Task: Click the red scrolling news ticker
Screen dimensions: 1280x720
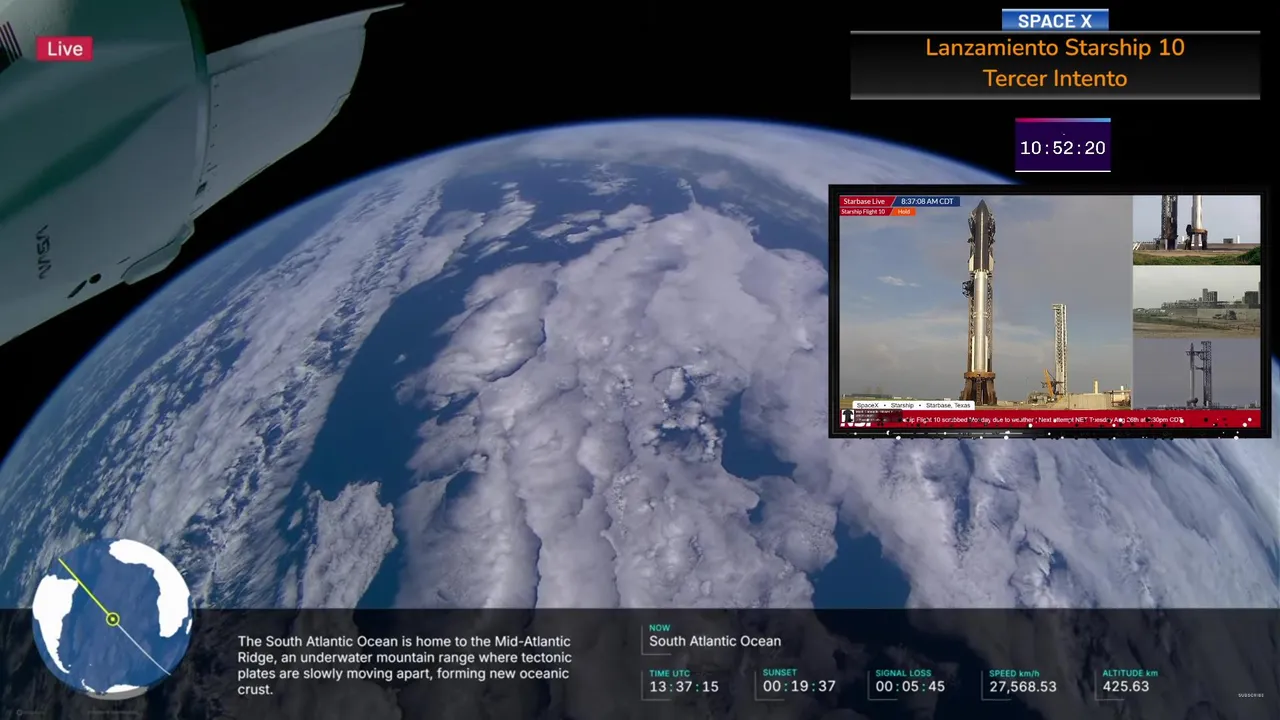Action: point(1050,420)
